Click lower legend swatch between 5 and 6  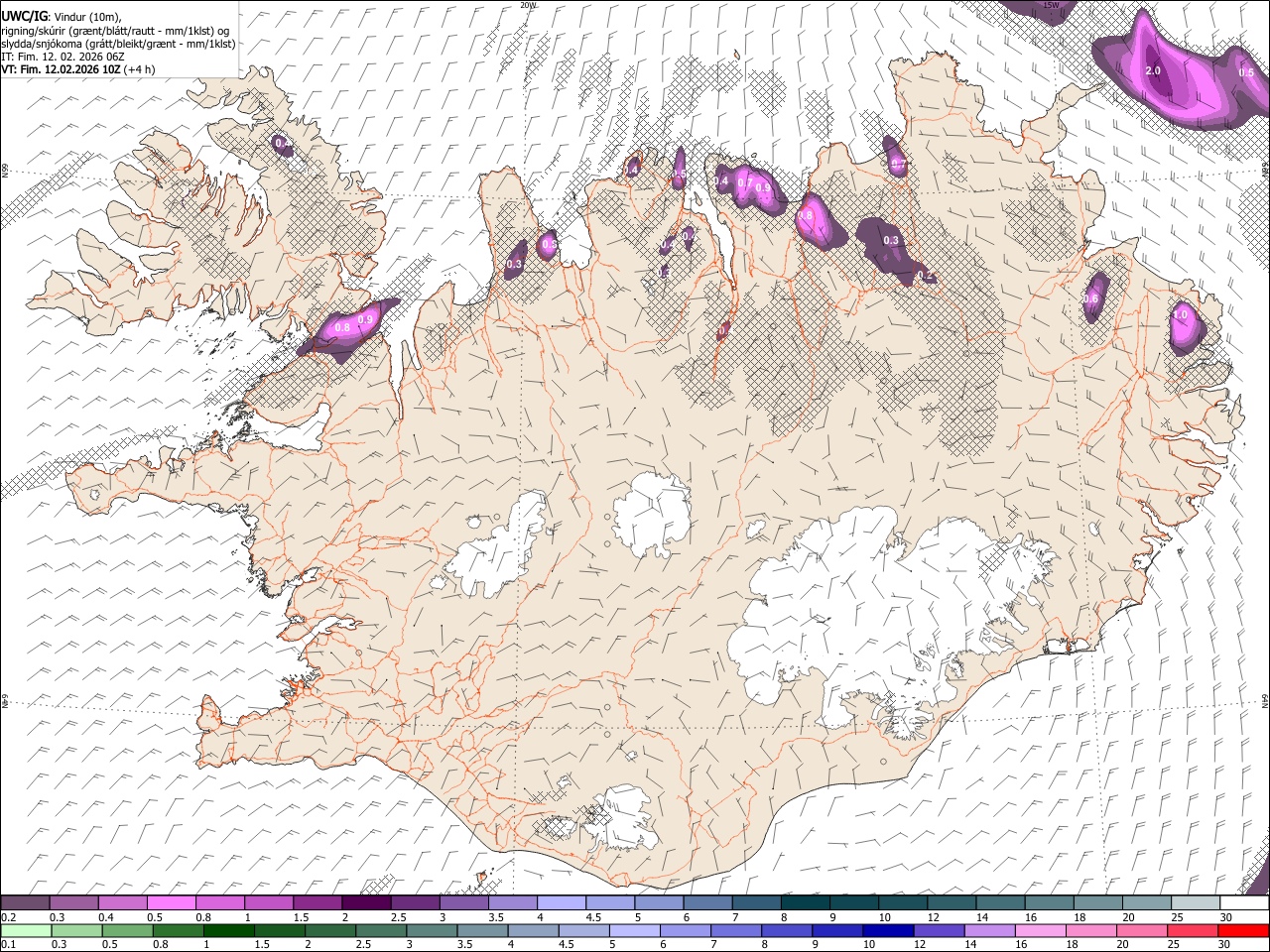click(x=634, y=930)
